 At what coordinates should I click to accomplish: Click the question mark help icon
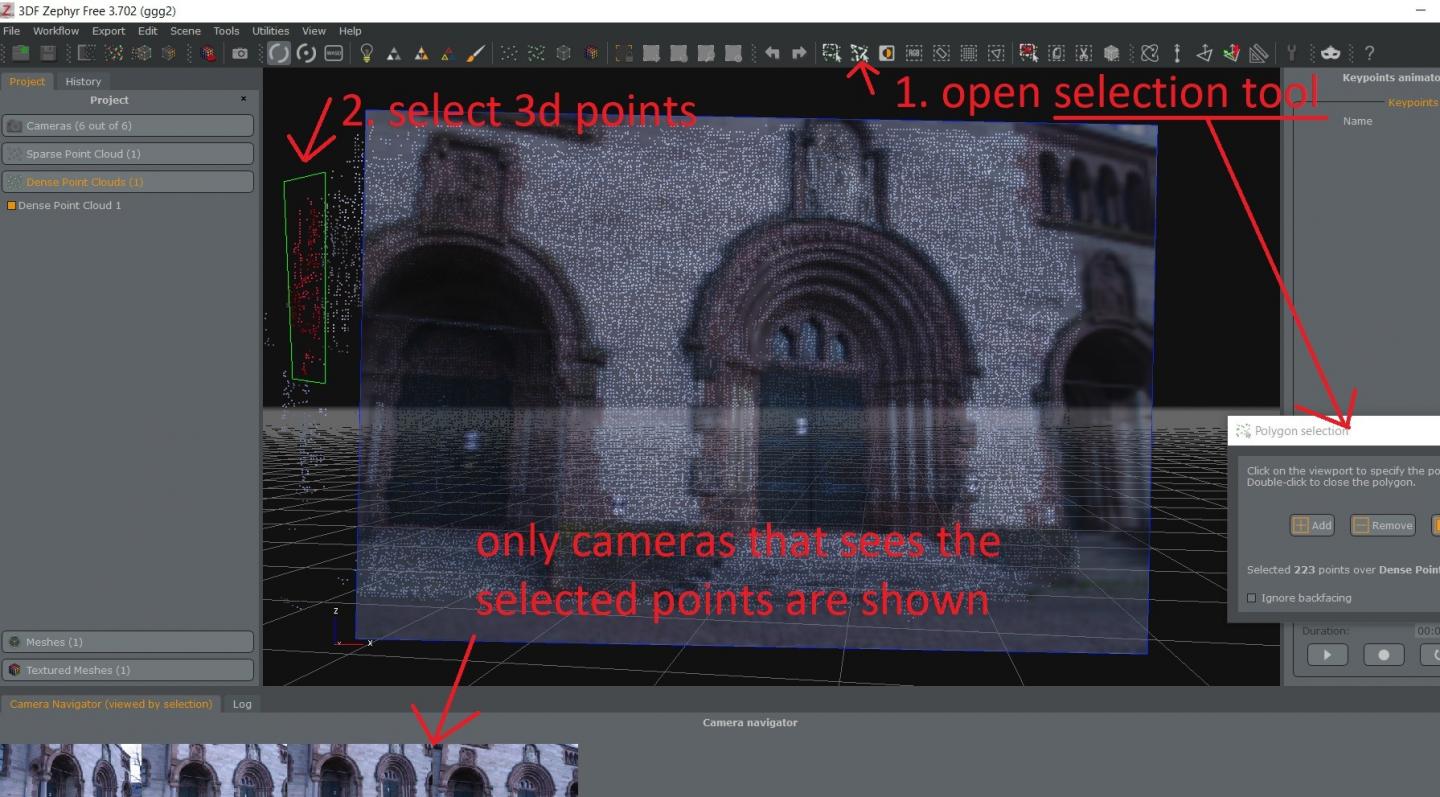pyautogui.click(x=1369, y=53)
